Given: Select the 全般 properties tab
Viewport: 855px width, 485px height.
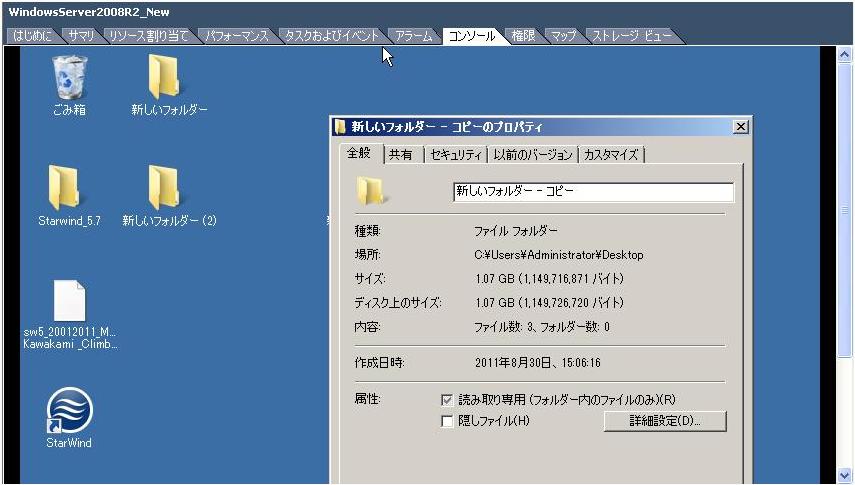Looking at the screenshot, I should click(x=359, y=153).
